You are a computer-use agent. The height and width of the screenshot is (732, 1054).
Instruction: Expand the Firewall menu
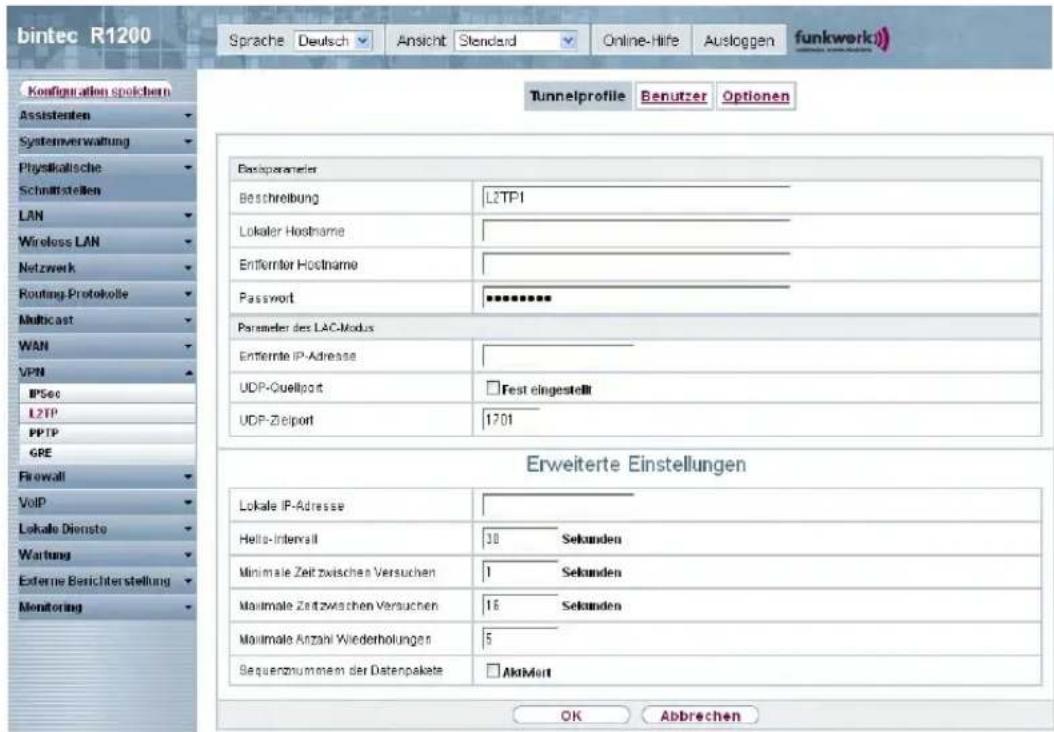coord(106,477)
